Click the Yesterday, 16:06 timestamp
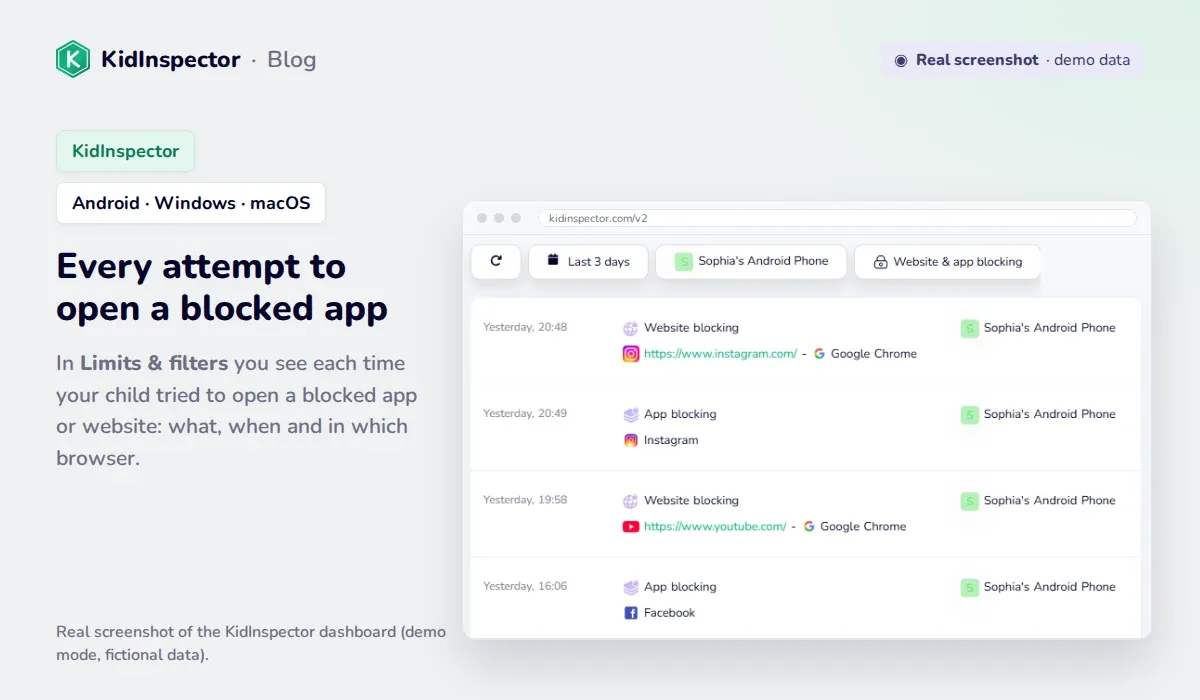Screen dimensions: 1200x700 tap(525, 586)
